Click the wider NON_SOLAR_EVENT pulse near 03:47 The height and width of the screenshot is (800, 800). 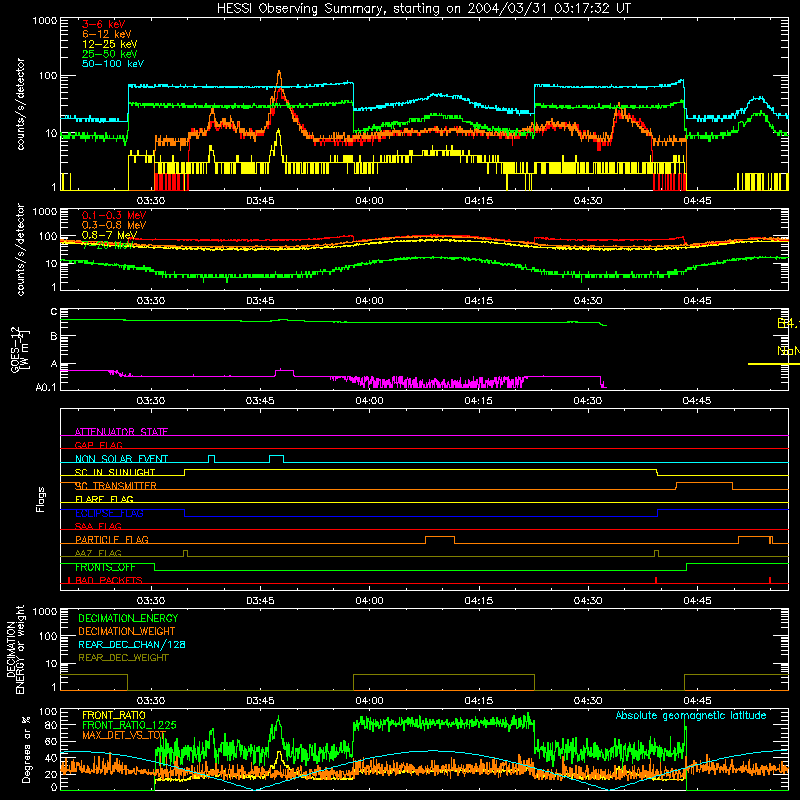(x=277, y=458)
